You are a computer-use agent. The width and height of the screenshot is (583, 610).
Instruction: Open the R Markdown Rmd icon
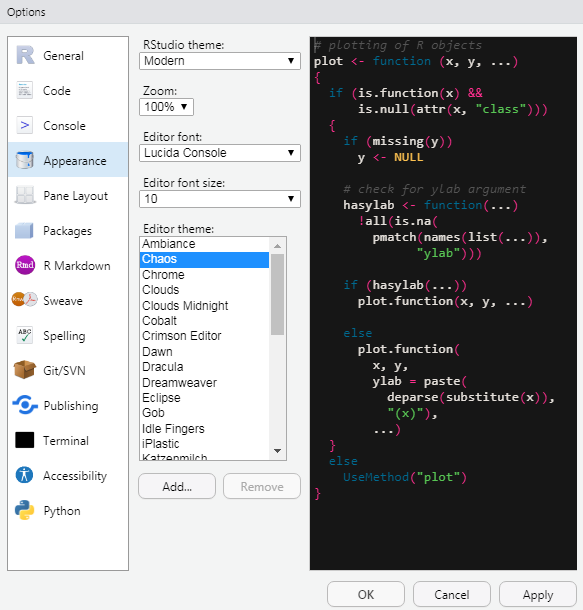click(x=25, y=265)
